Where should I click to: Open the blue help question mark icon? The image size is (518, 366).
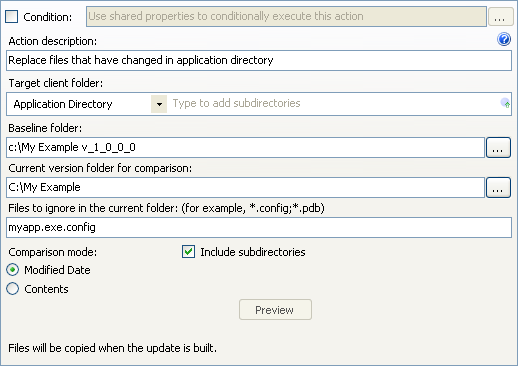(504, 39)
